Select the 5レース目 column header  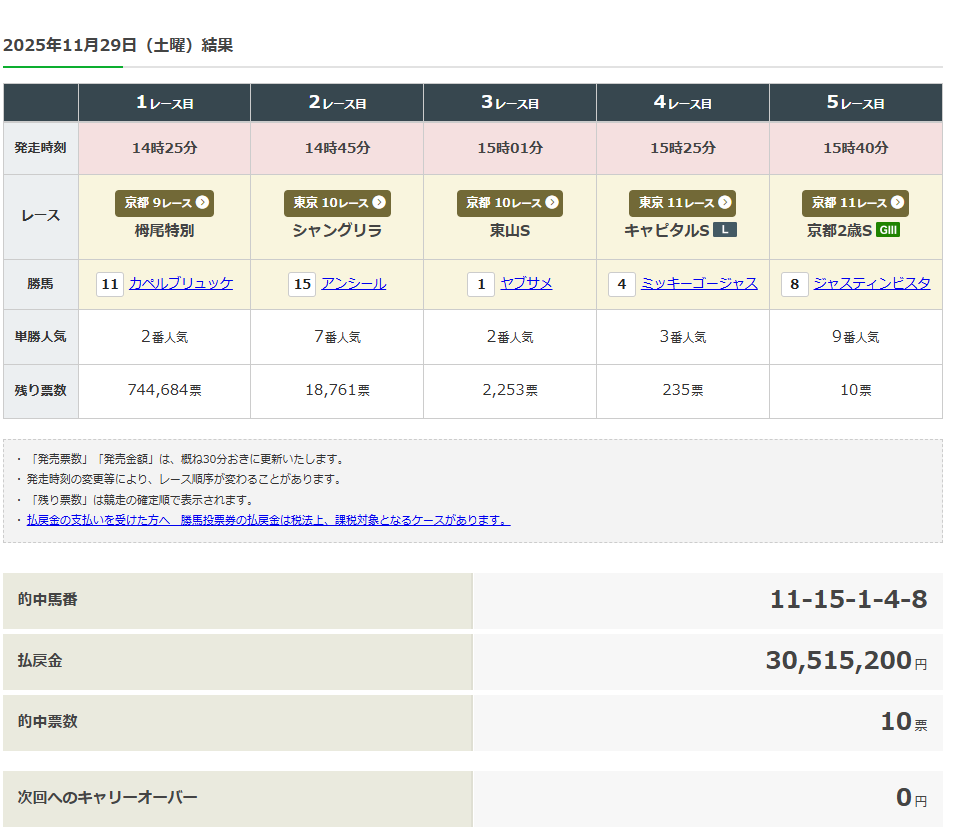pos(856,103)
